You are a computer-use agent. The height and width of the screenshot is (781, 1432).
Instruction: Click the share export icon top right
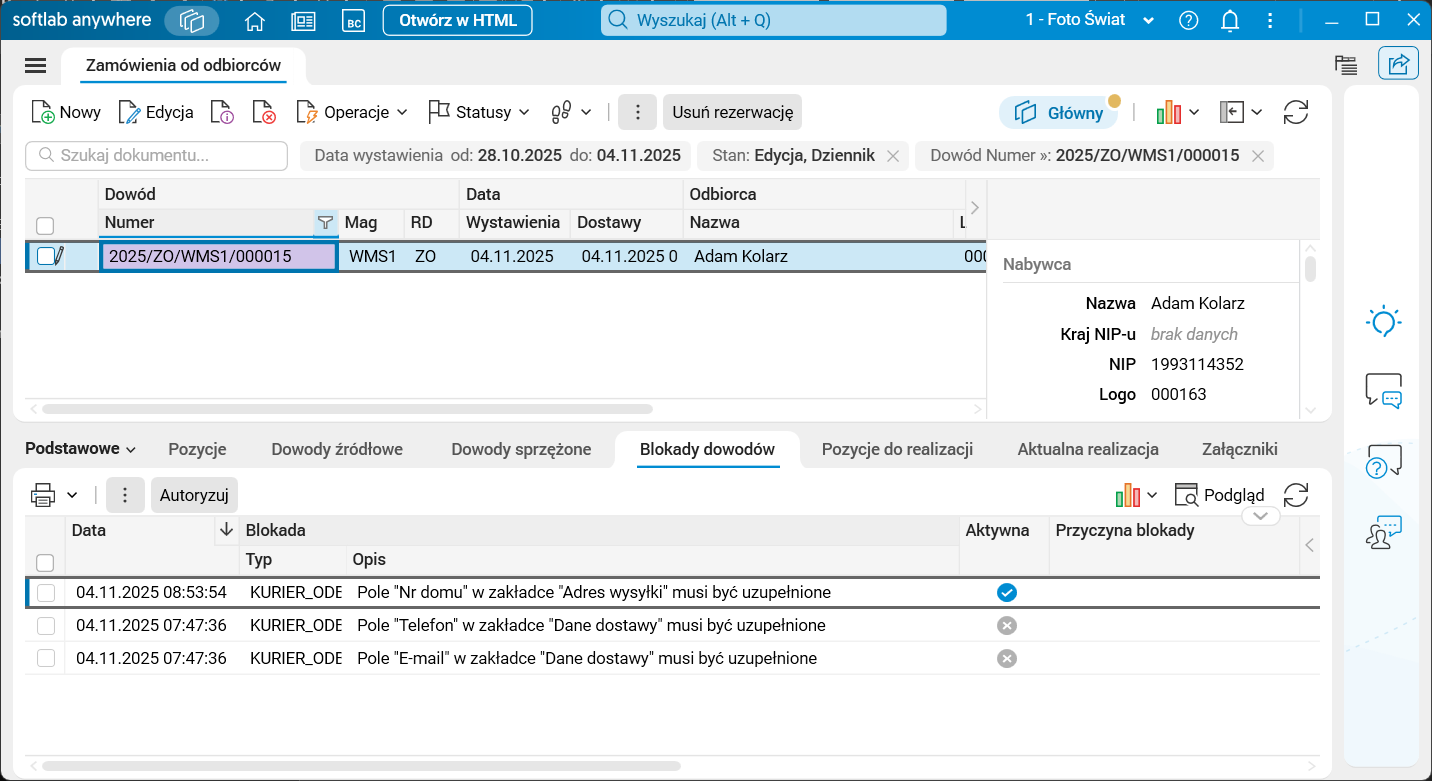[x=1399, y=64]
